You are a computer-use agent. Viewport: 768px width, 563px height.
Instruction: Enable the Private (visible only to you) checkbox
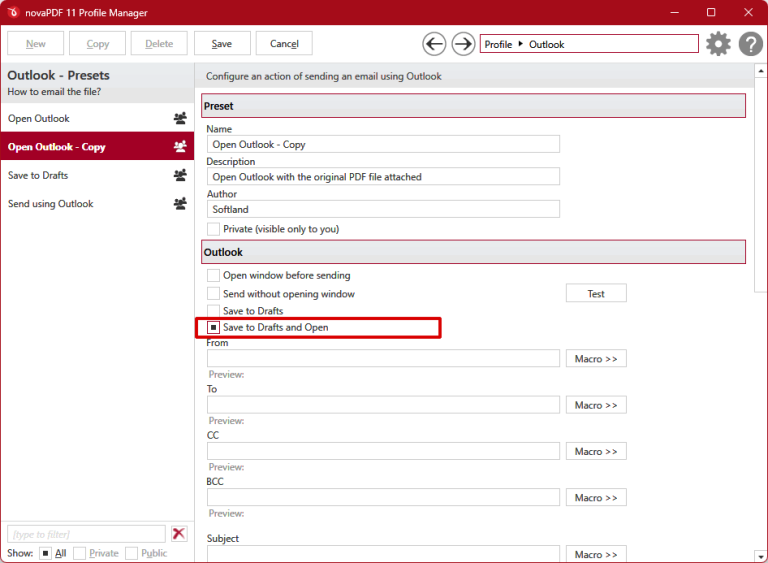(213, 229)
